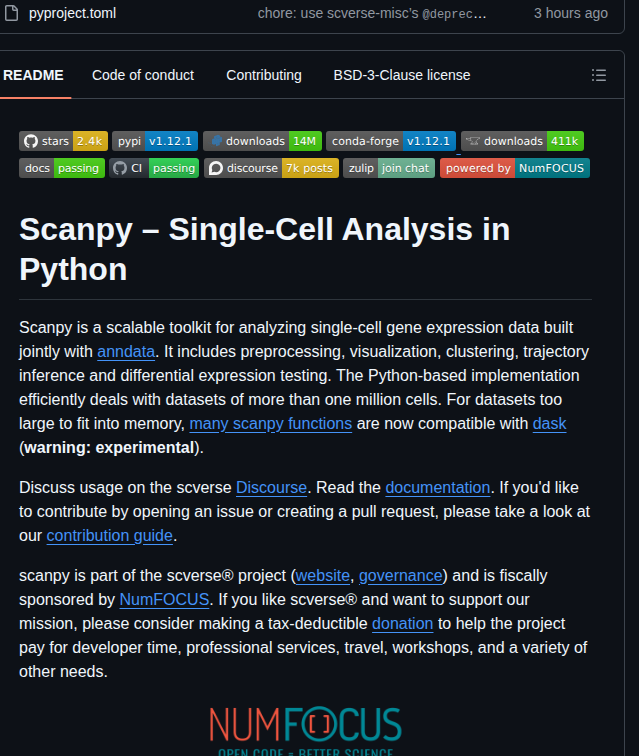Click the conda-forge v1.12.1 badge

click(391, 141)
